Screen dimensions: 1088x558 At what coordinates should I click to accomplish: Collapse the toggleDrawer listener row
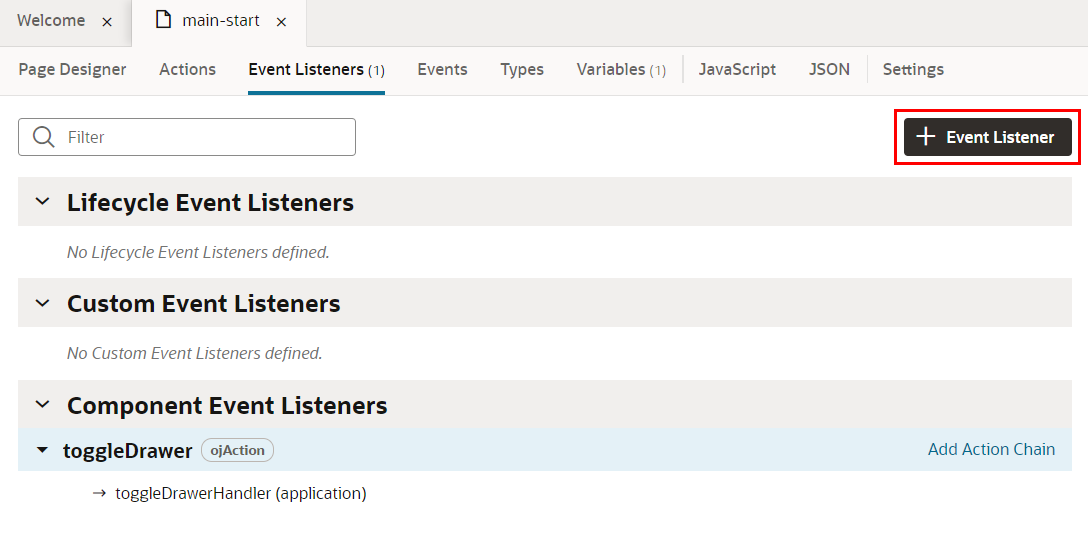42,450
